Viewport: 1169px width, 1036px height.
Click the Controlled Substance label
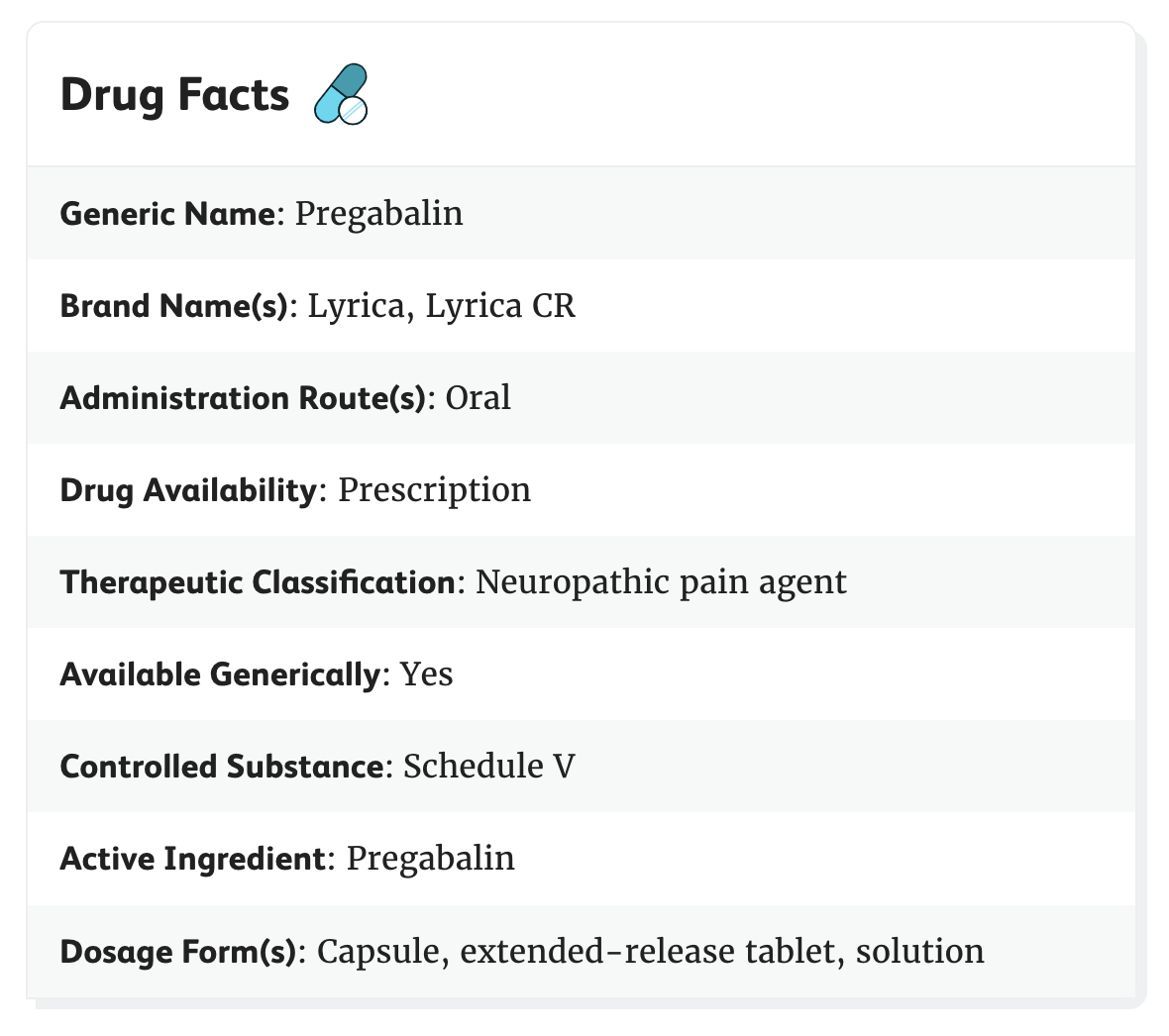coord(222,767)
